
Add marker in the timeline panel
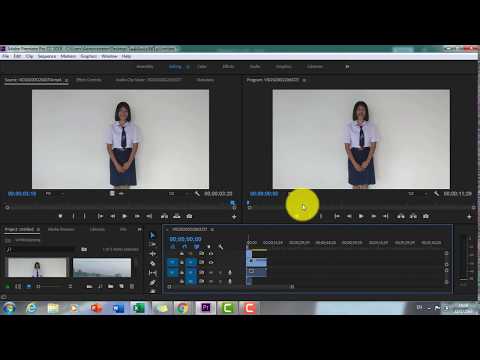pos(209,247)
